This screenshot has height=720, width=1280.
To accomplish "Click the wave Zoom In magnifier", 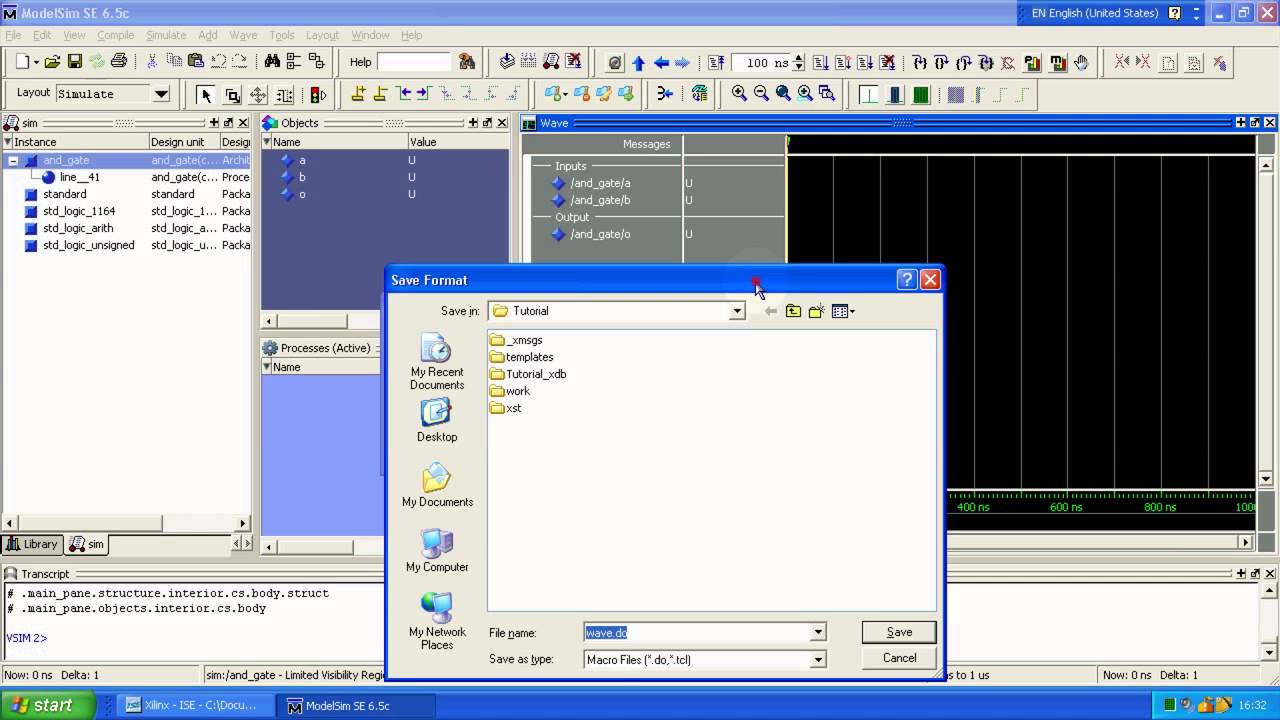I will [x=739, y=94].
